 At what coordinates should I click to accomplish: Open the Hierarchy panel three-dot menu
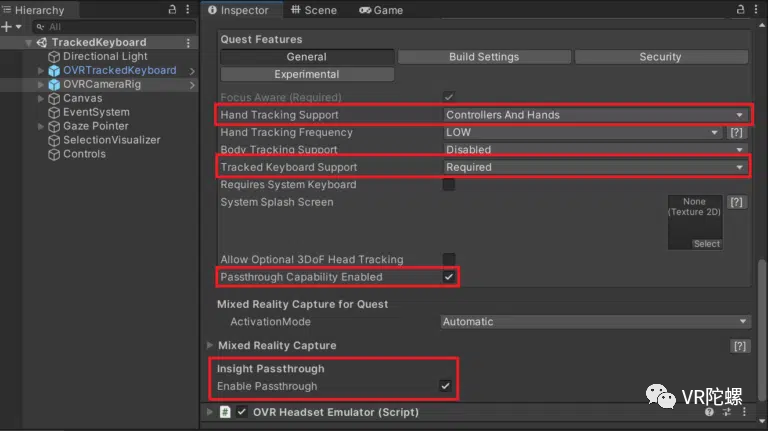188,9
